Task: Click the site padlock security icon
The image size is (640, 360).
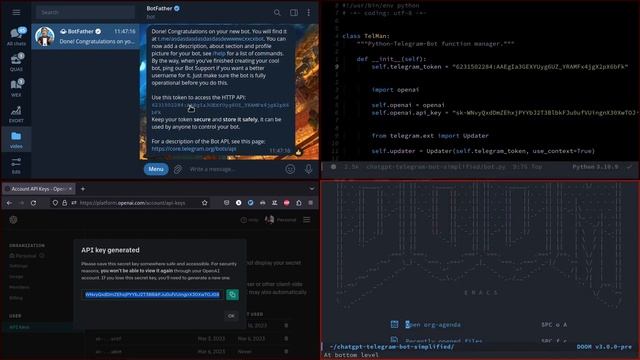Action: tap(64, 203)
